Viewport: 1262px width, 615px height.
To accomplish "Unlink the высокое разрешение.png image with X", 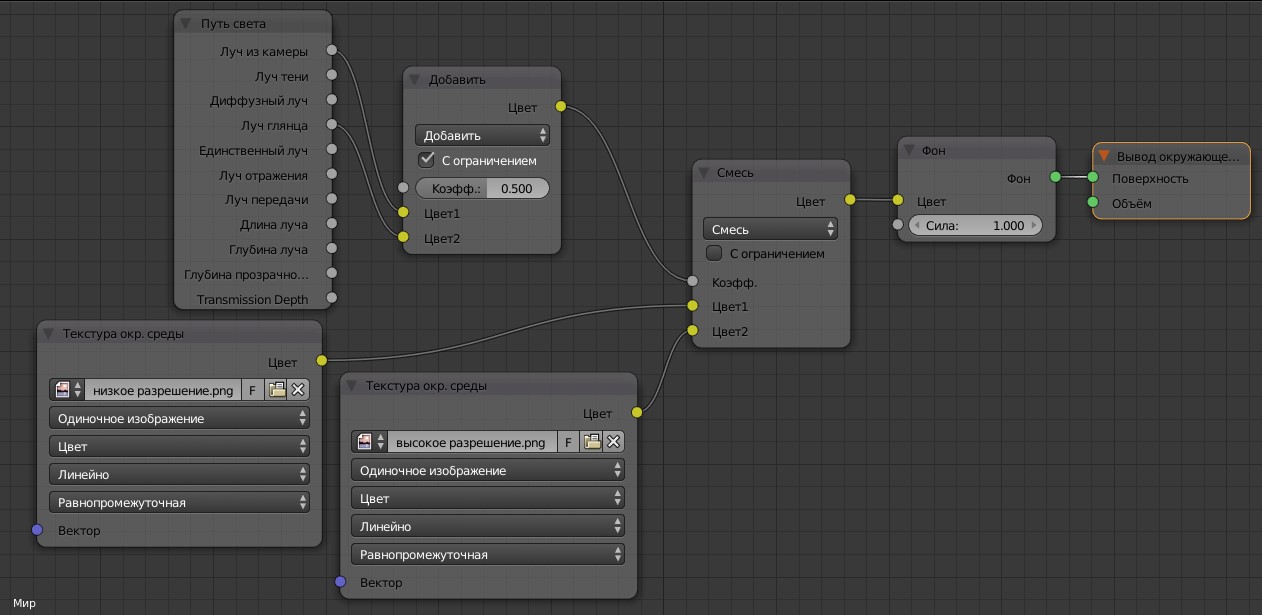I will pyautogui.click(x=614, y=442).
